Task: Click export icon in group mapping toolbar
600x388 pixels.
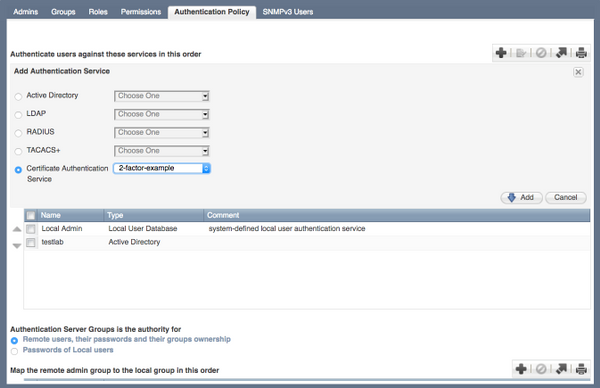Action: 561,369
